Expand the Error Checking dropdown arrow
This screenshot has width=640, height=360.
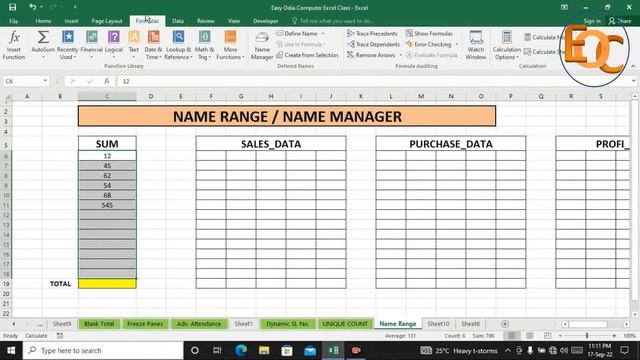pyautogui.click(x=457, y=44)
